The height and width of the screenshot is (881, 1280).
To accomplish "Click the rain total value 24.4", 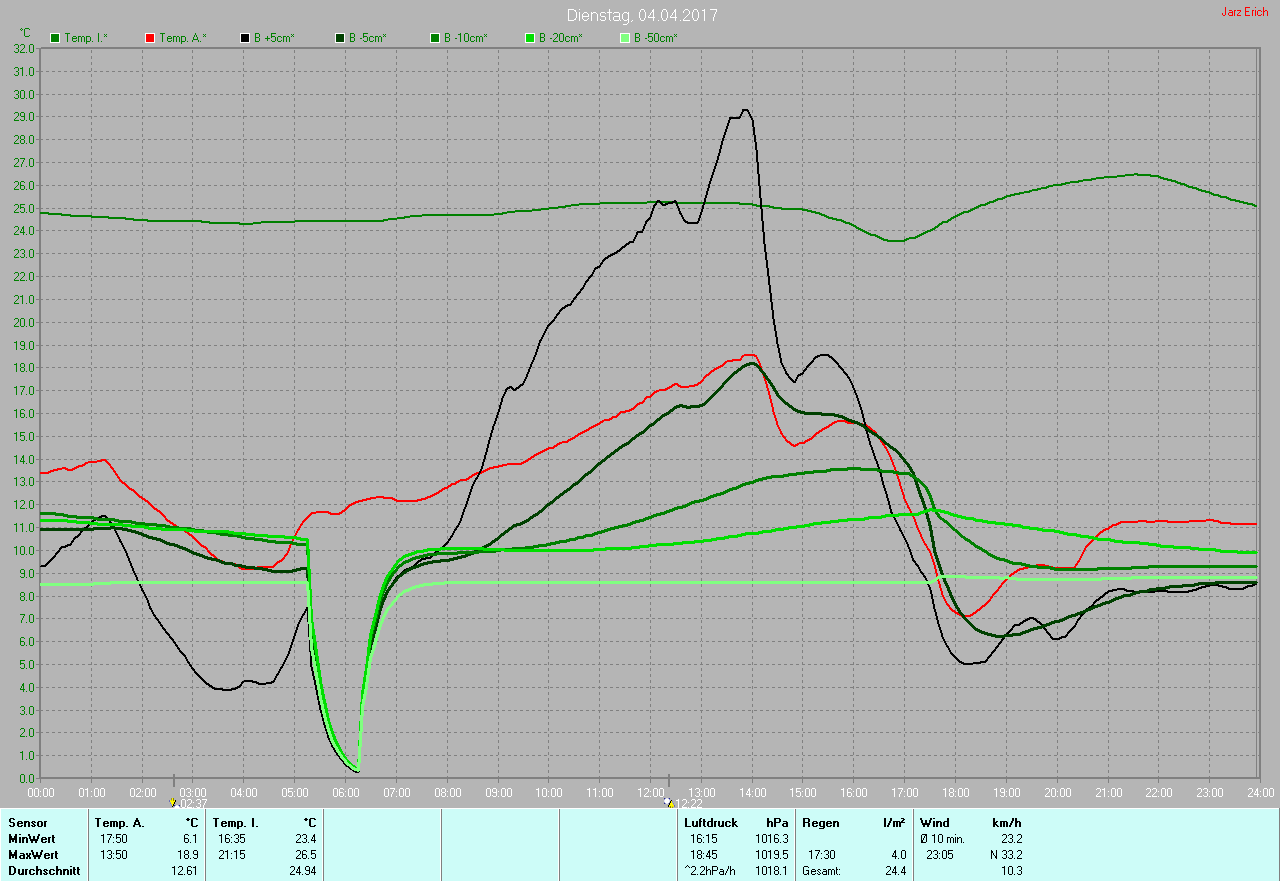I will tap(895, 871).
